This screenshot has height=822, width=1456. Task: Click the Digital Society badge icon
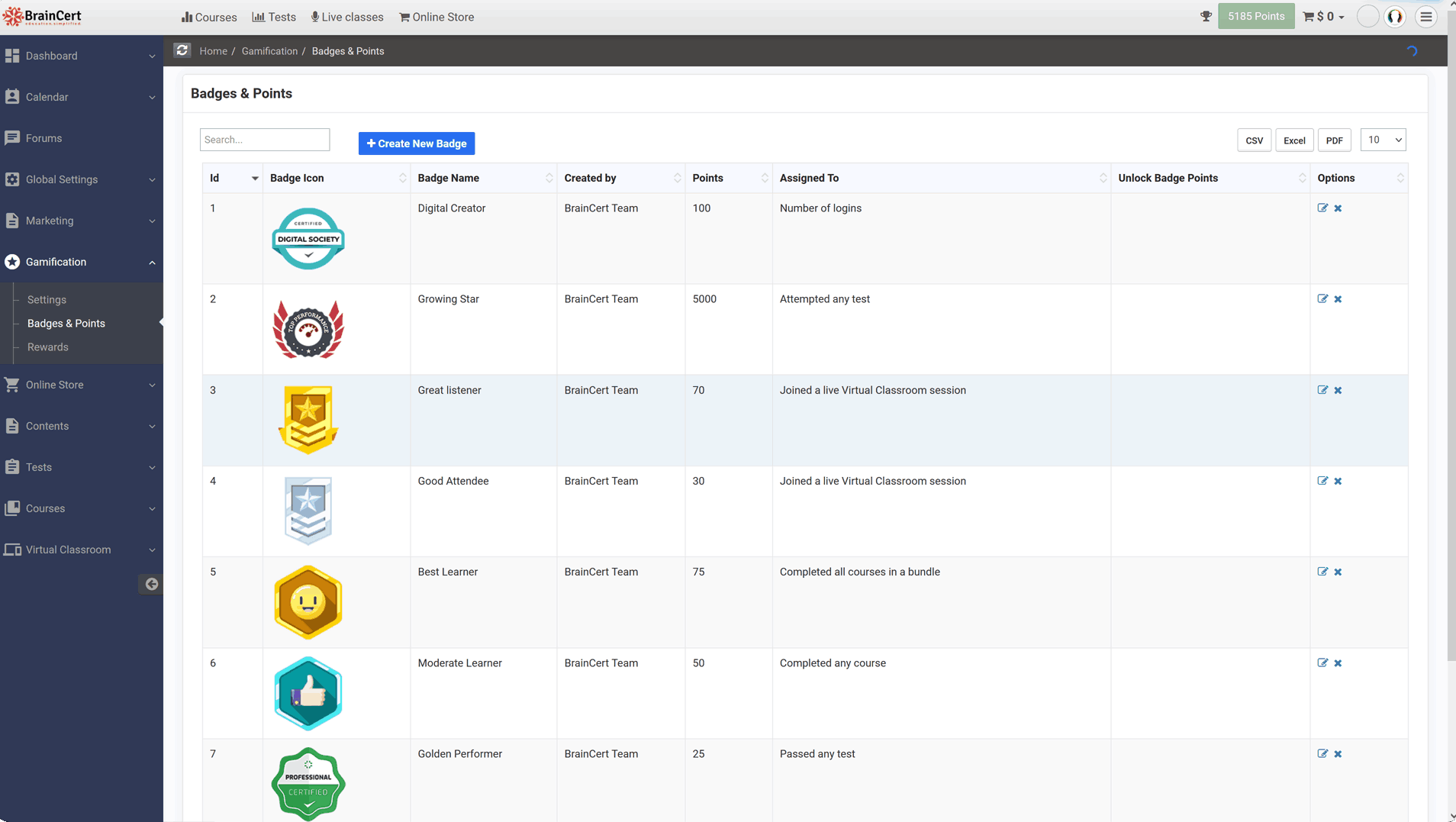coord(308,238)
